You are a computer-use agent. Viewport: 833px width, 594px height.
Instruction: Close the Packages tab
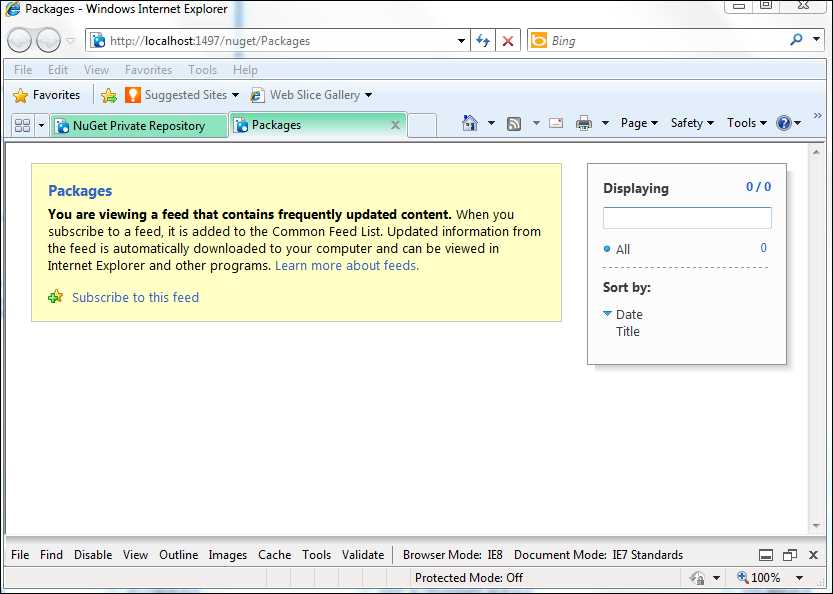395,125
